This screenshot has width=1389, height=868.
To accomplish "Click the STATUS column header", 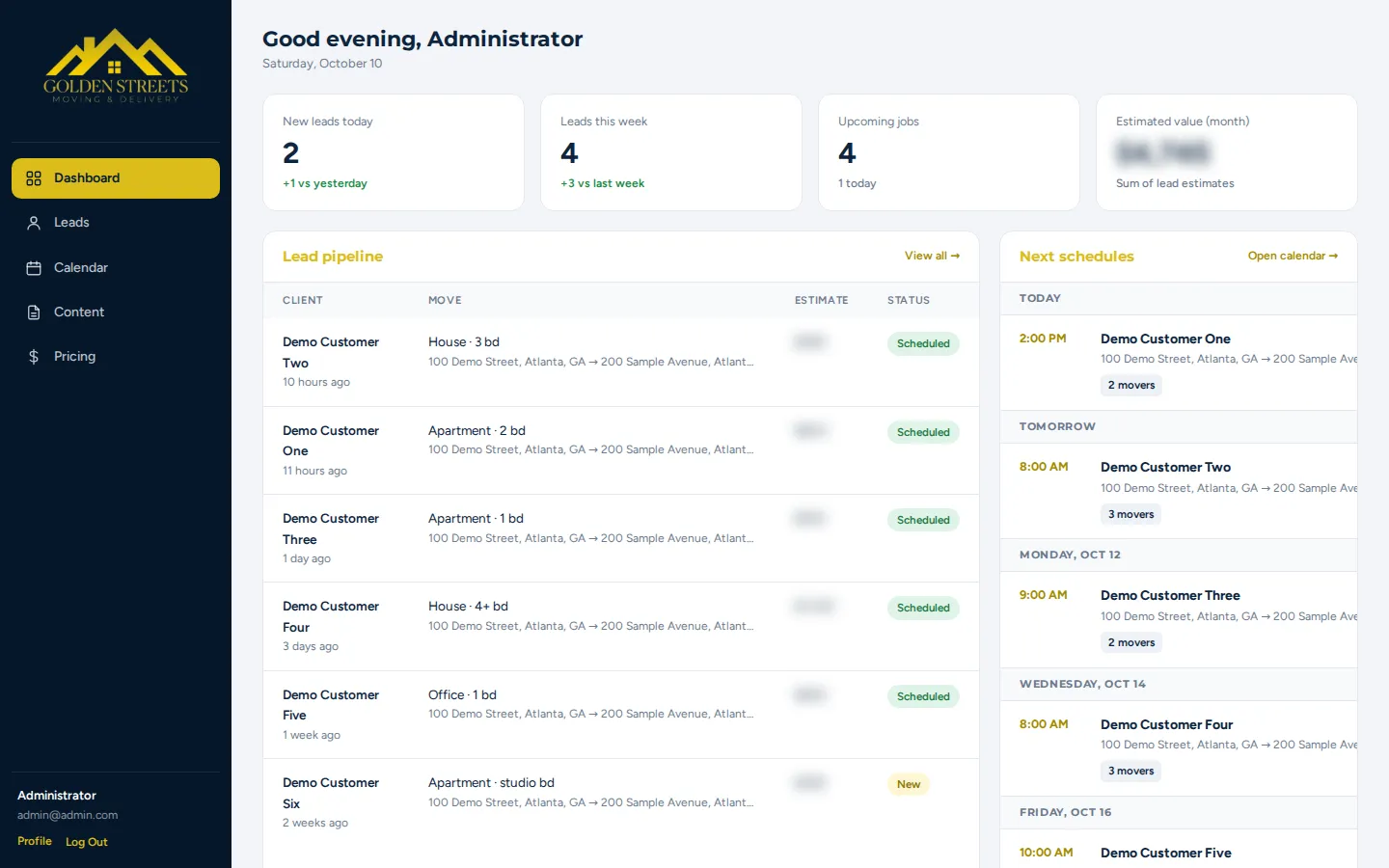I will click(909, 300).
